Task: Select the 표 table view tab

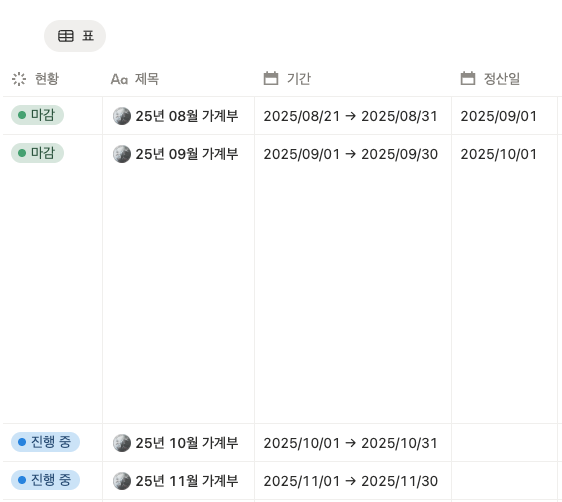Action: (75, 36)
